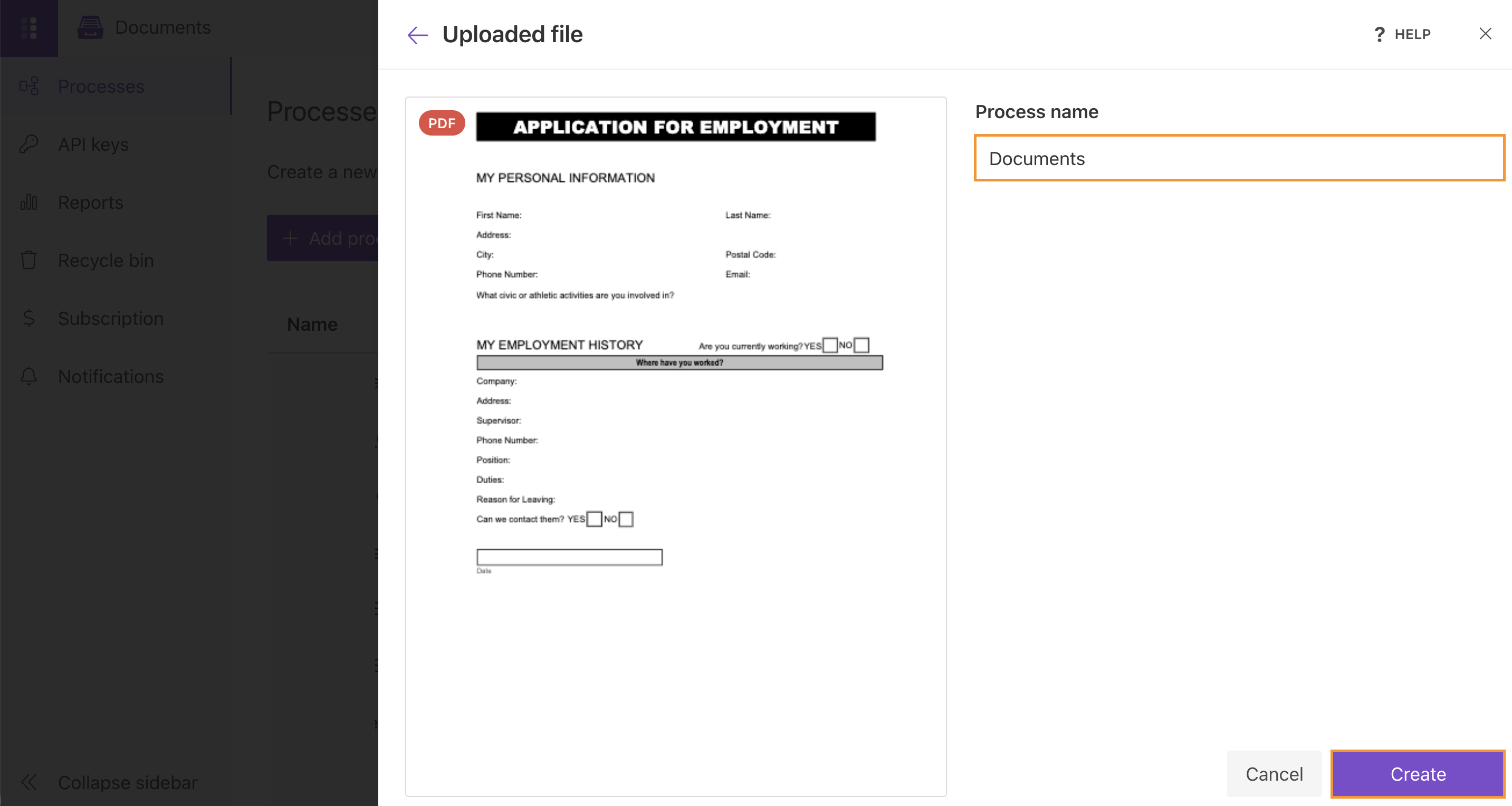Click the 'Last Name:' label
Image resolution: width=1512 pixels, height=806 pixels.
(748, 215)
